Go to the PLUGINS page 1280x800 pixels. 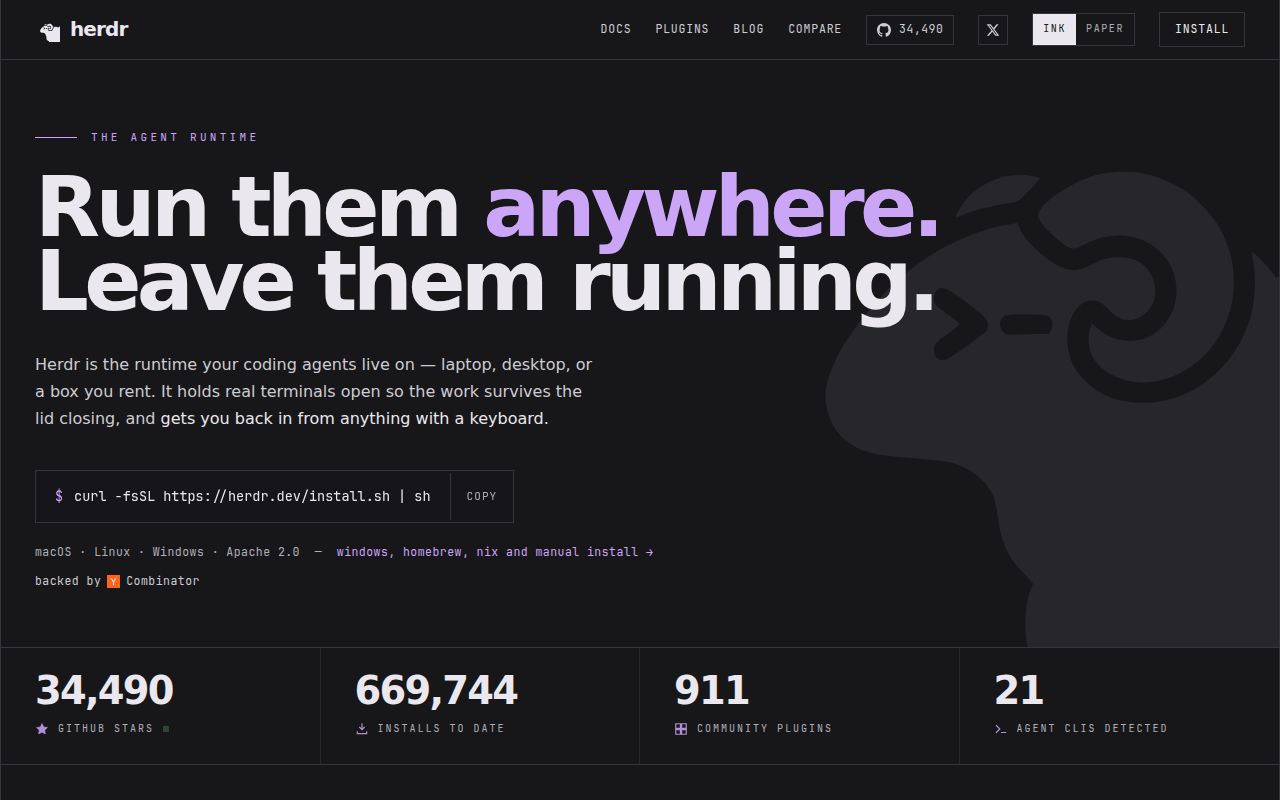pos(682,29)
